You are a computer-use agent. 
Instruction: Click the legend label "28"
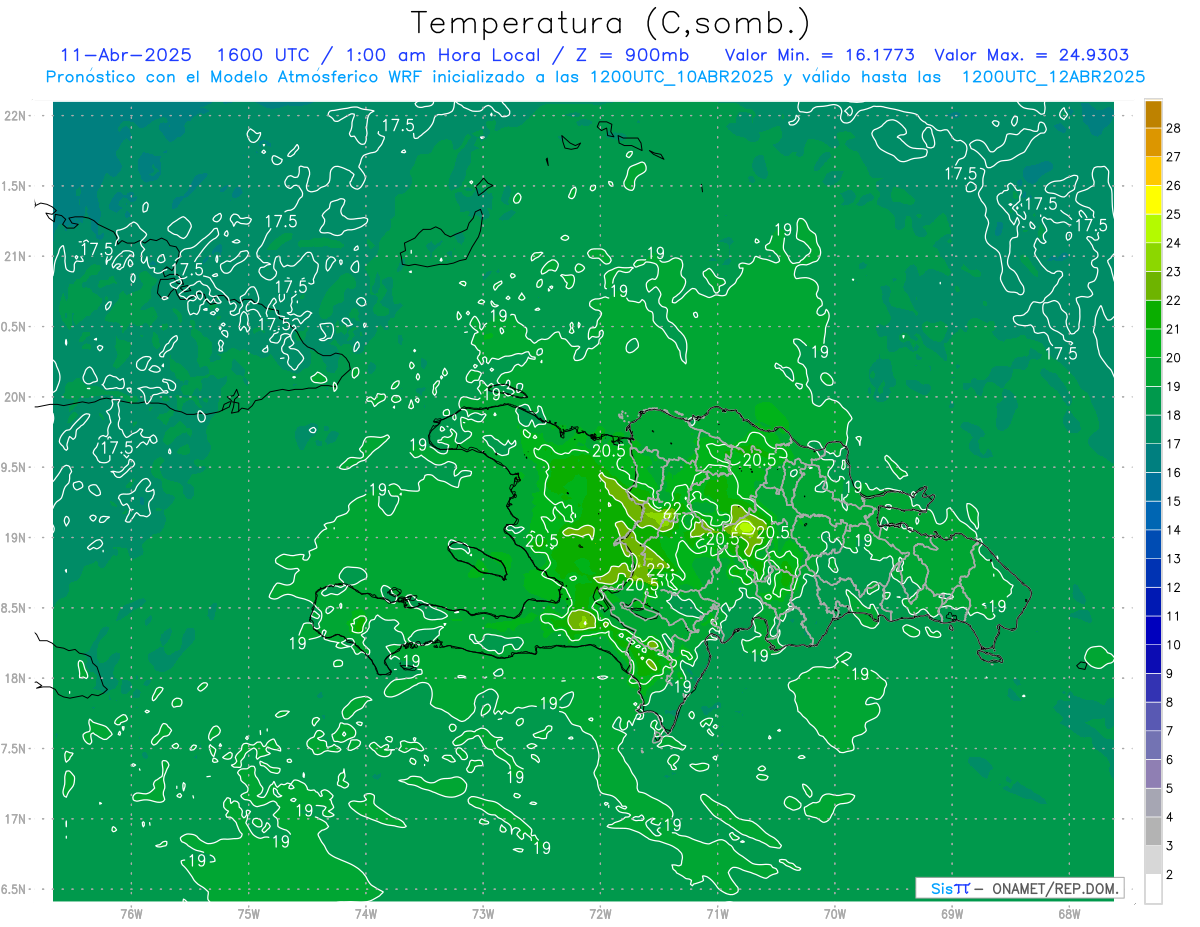(1172, 127)
